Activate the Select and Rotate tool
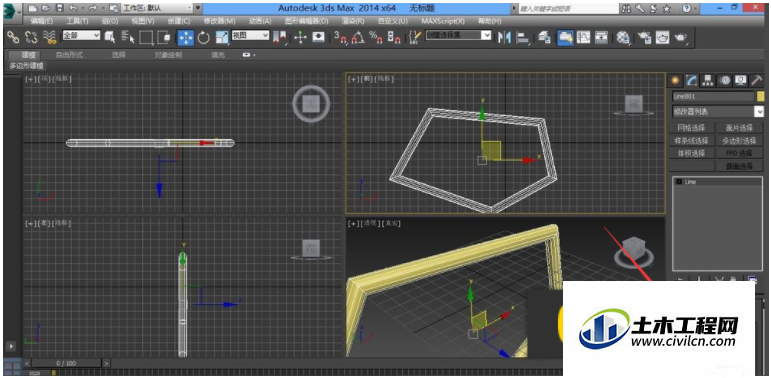This screenshot has height=378, width=771. 204,37
